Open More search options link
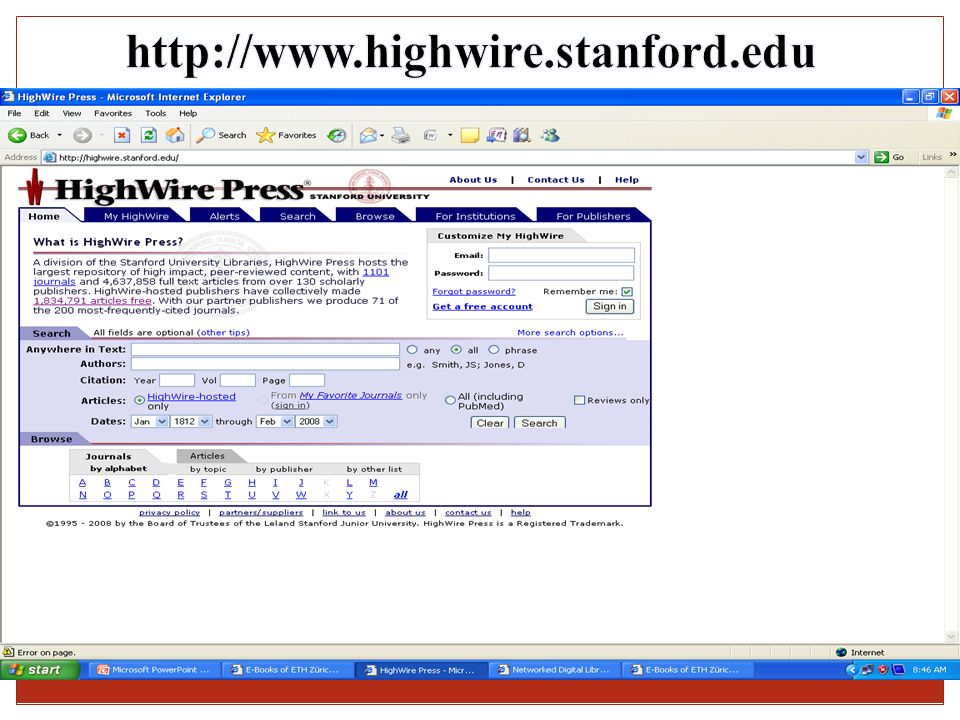This screenshot has height=720, width=960. click(x=570, y=332)
